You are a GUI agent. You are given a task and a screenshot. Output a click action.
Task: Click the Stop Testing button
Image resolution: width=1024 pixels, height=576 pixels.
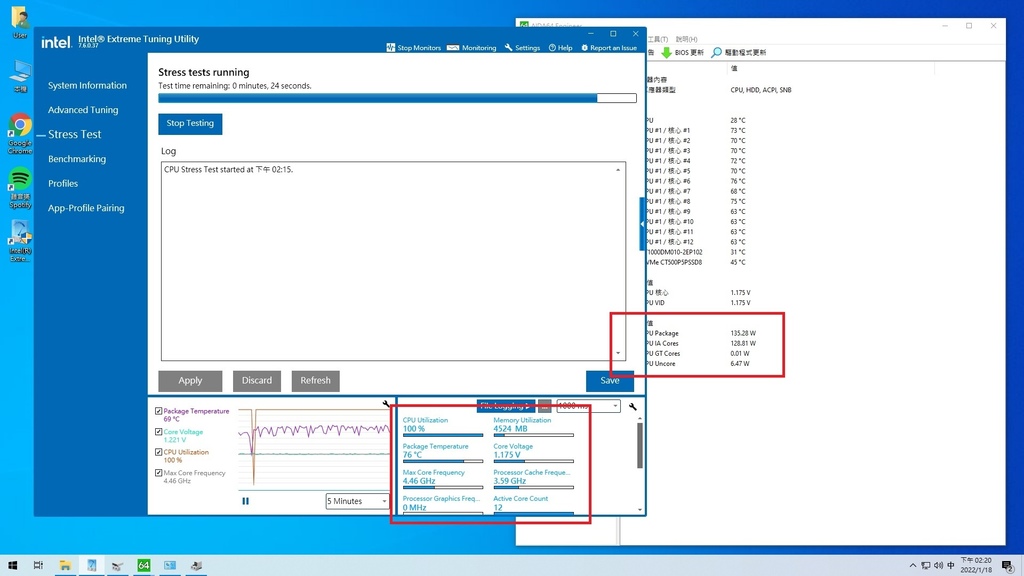(x=190, y=123)
